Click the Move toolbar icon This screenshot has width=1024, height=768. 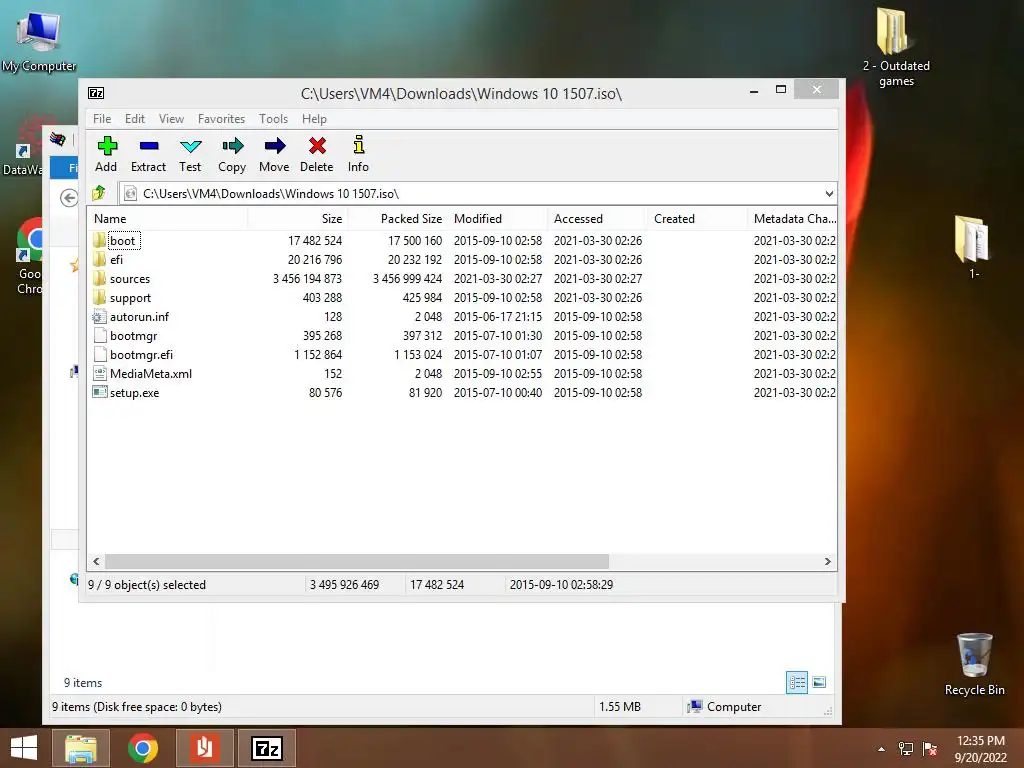275,146
